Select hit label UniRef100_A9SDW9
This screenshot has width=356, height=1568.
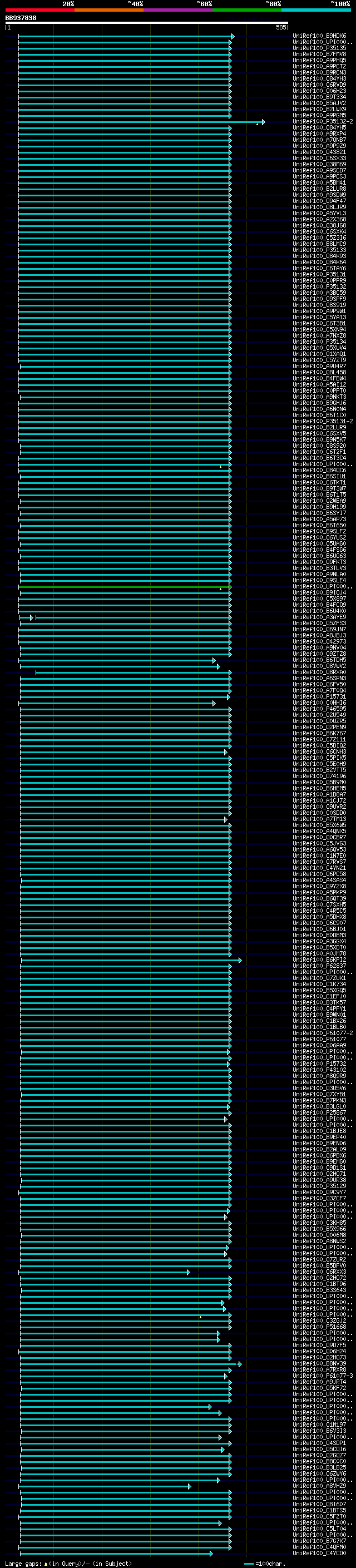(319, 195)
